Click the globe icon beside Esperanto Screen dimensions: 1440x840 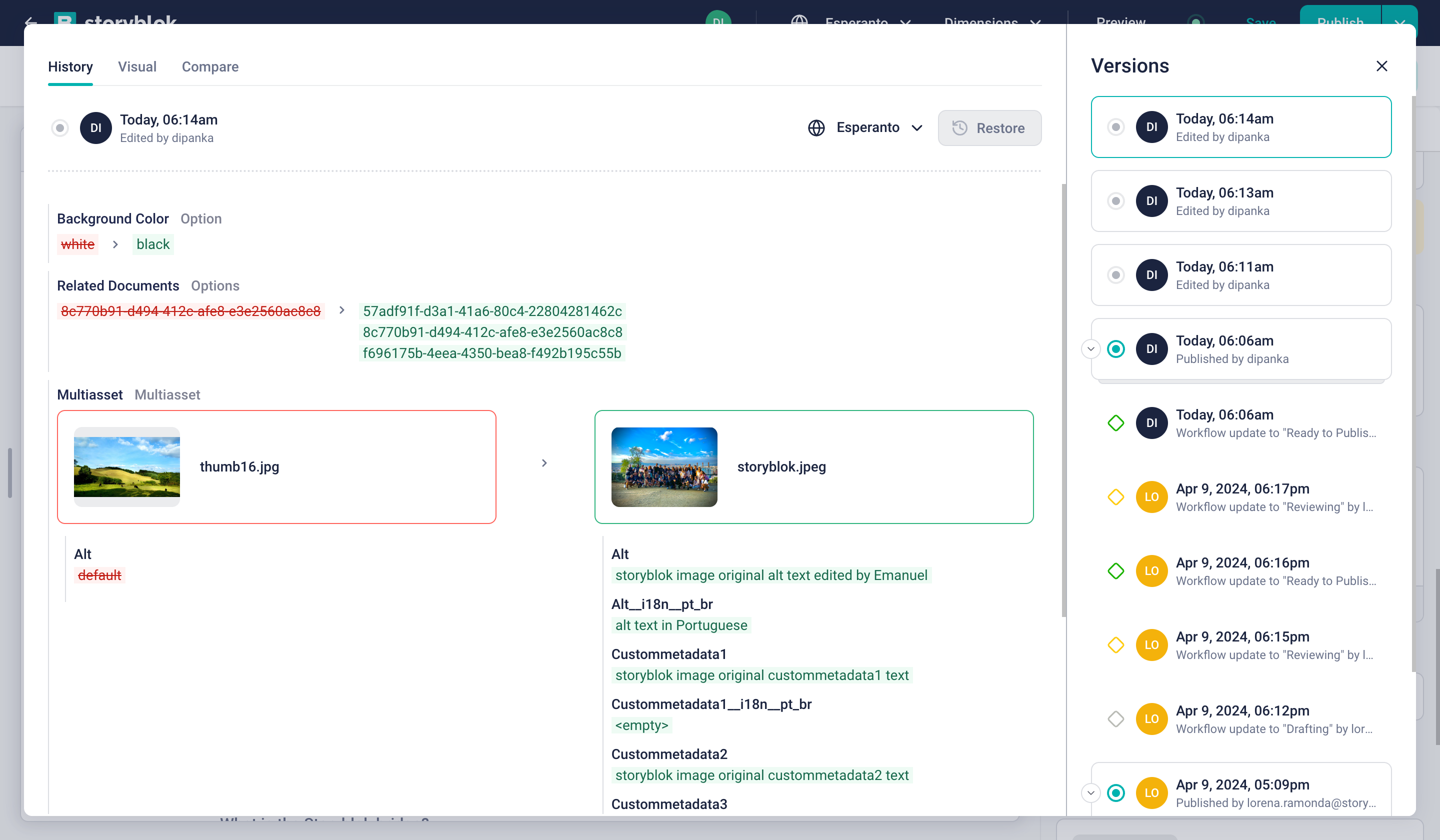click(816, 127)
